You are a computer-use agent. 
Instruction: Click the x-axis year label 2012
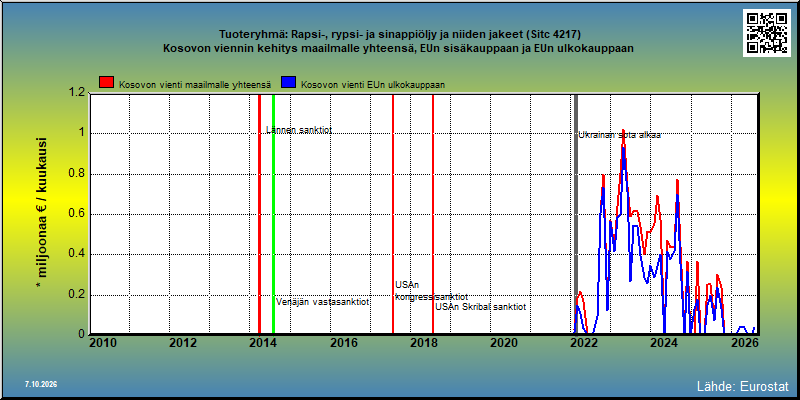[x=183, y=343]
